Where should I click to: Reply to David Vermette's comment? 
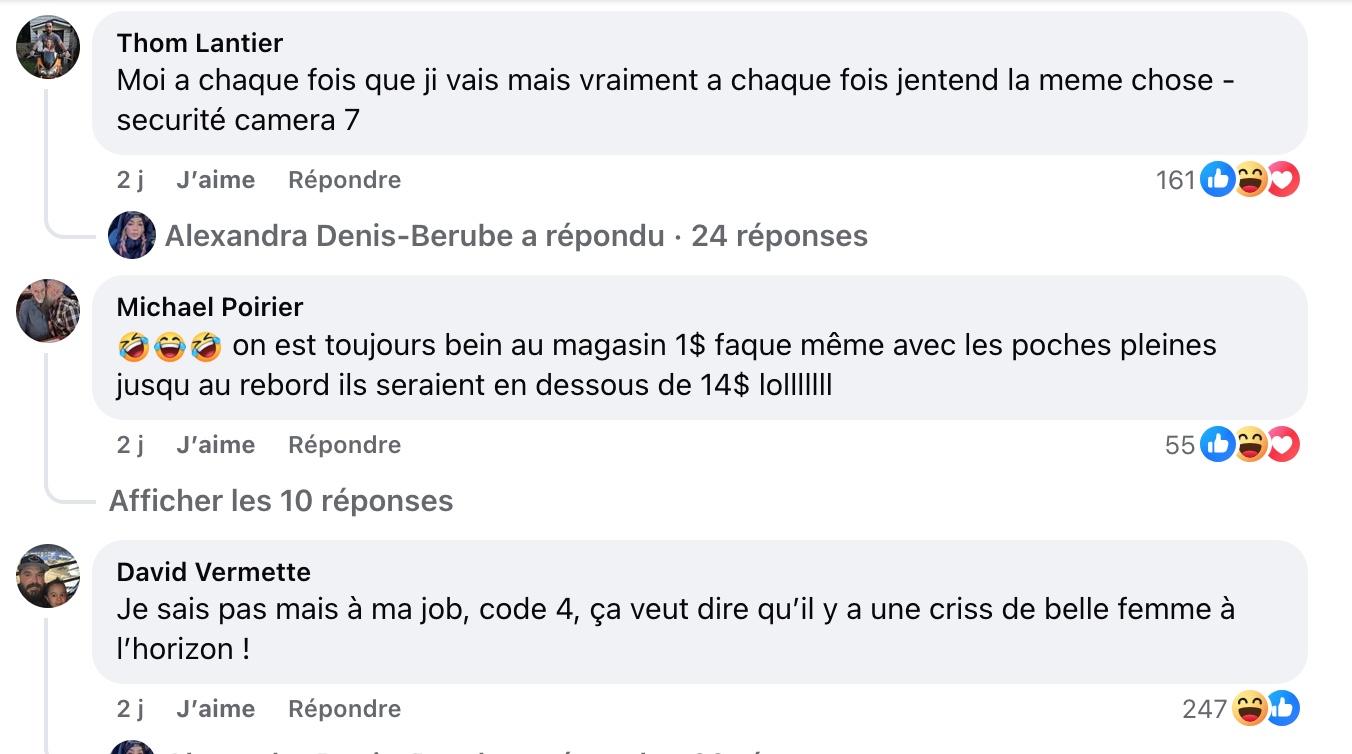[344, 709]
